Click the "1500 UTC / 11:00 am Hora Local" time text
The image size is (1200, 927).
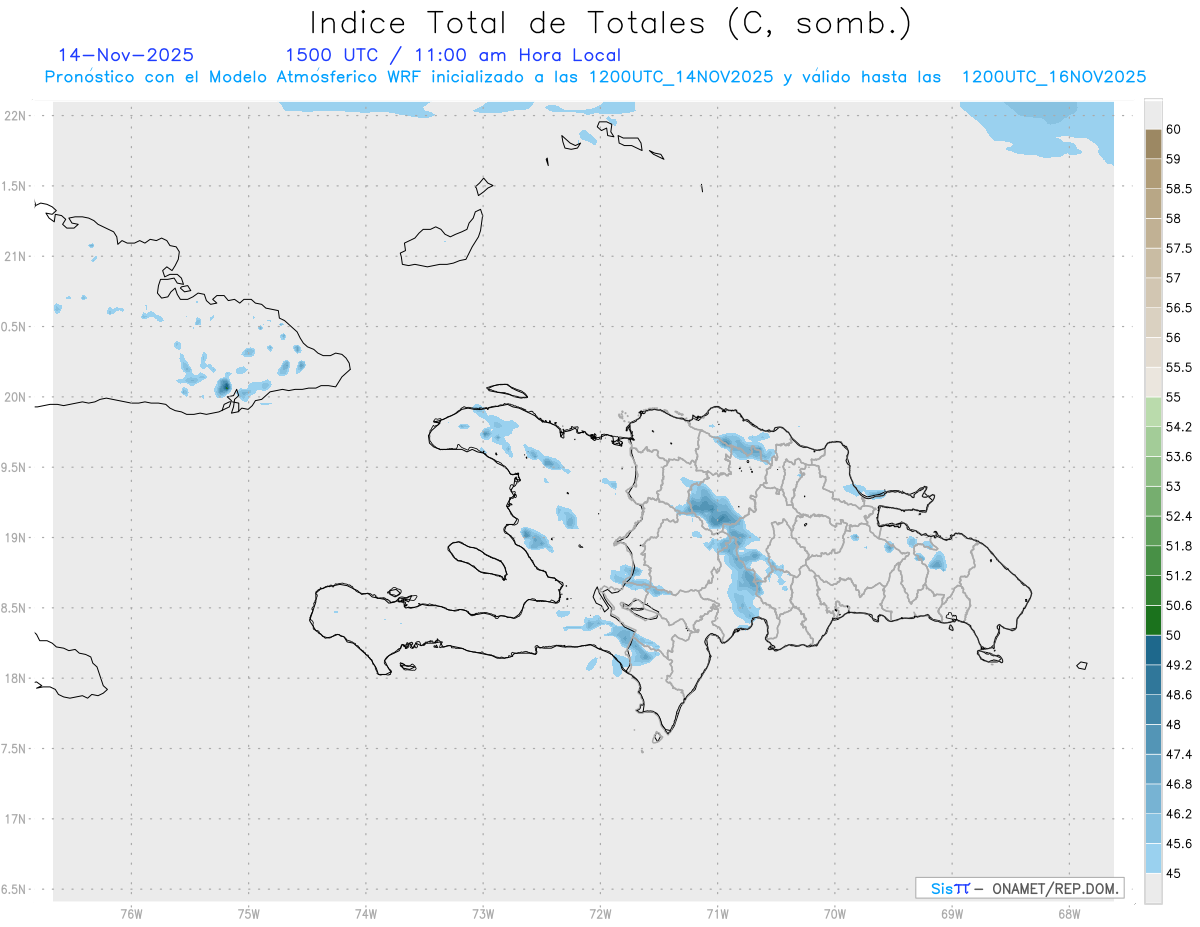pyautogui.click(x=453, y=55)
